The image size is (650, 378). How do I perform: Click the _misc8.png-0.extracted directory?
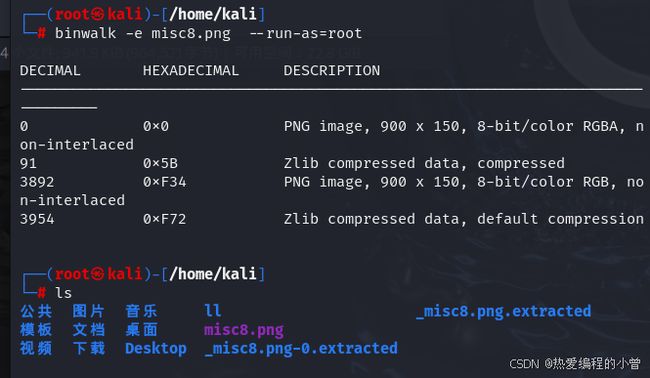click(x=301, y=349)
